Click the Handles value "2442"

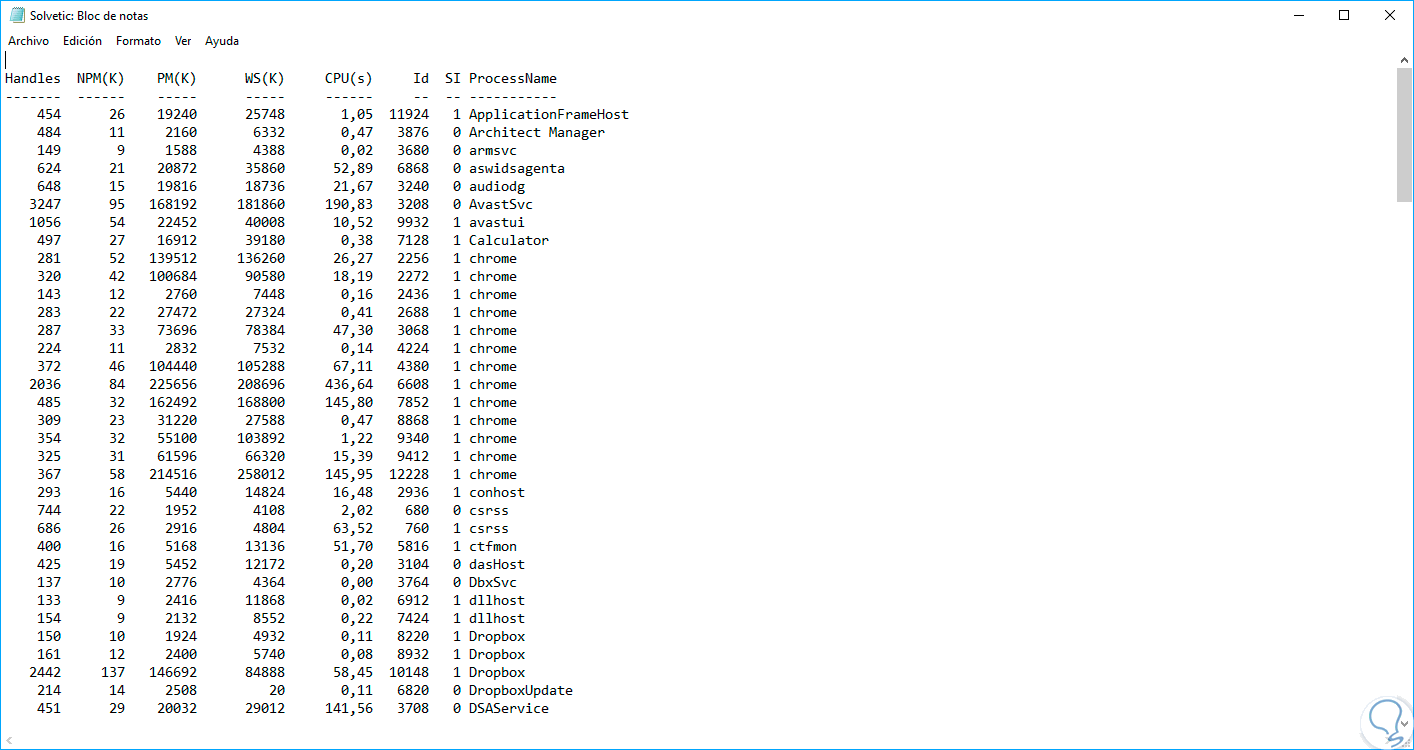coord(45,672)
